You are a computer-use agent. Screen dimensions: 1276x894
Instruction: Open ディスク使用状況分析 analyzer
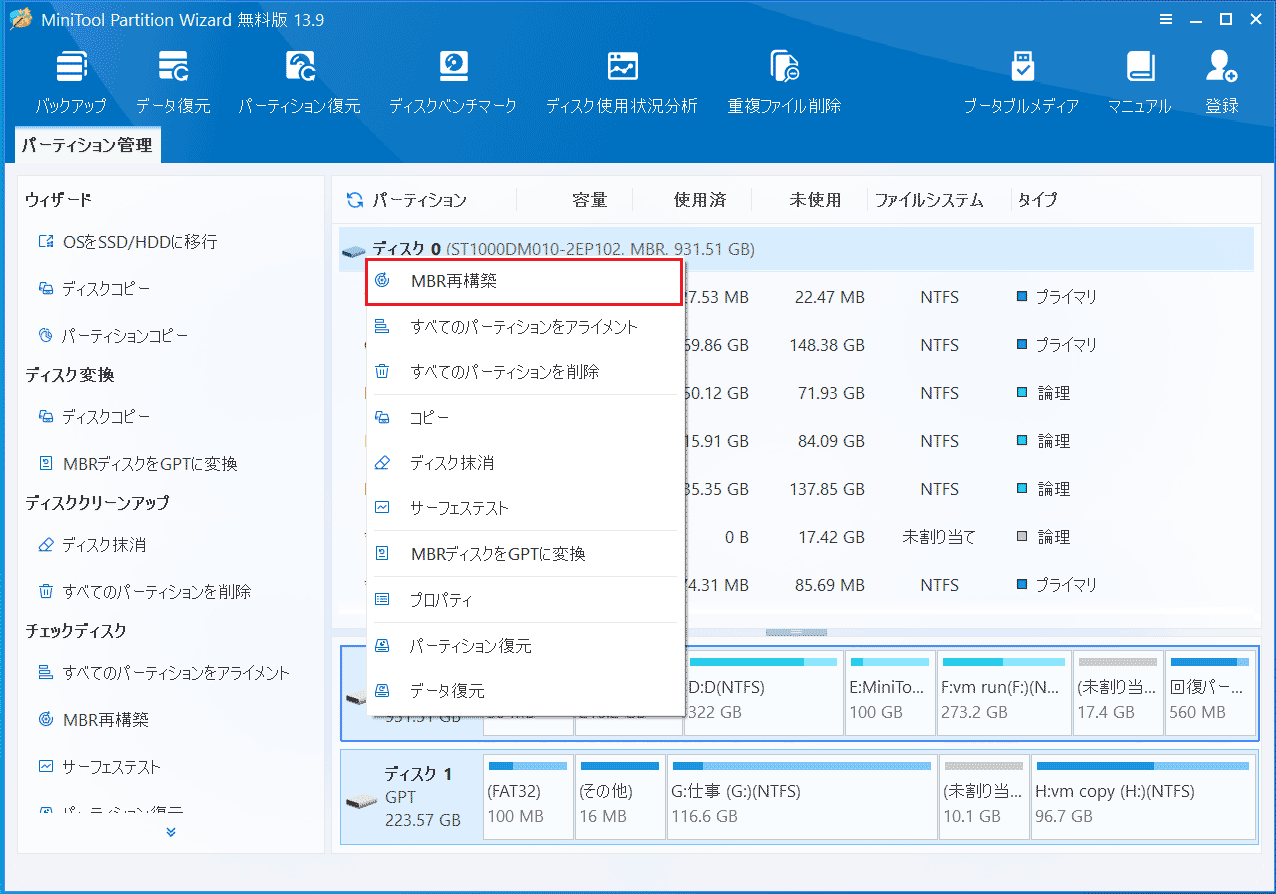(x=621, y=82)
